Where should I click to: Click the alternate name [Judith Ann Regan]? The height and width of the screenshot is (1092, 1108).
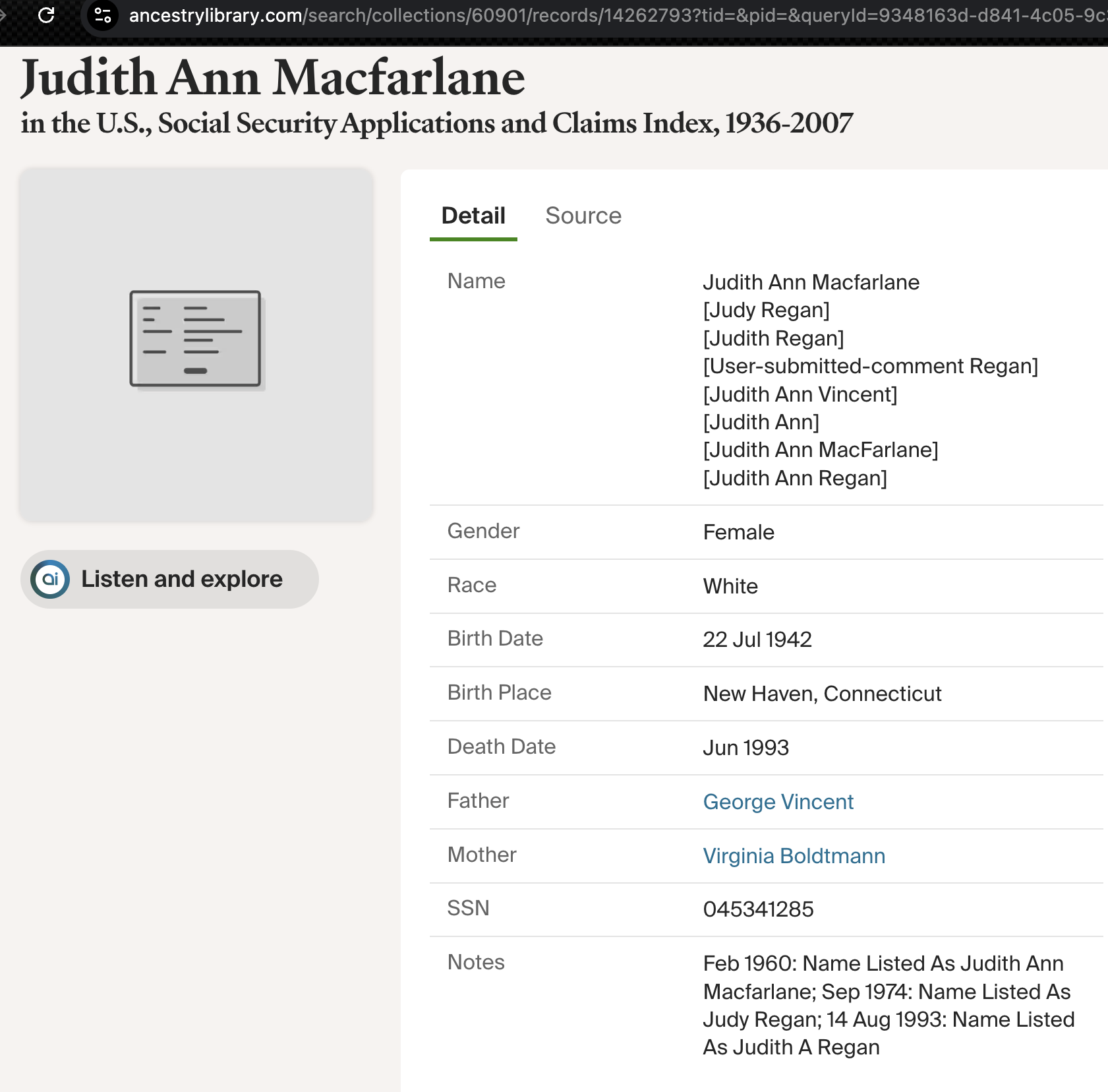[794, 478]
